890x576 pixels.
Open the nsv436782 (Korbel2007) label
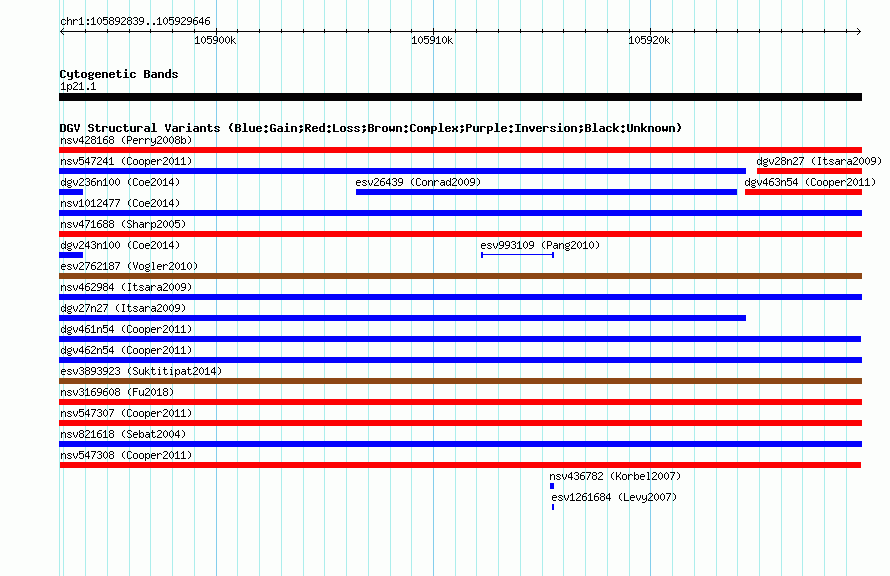click(x=615, y=476)
